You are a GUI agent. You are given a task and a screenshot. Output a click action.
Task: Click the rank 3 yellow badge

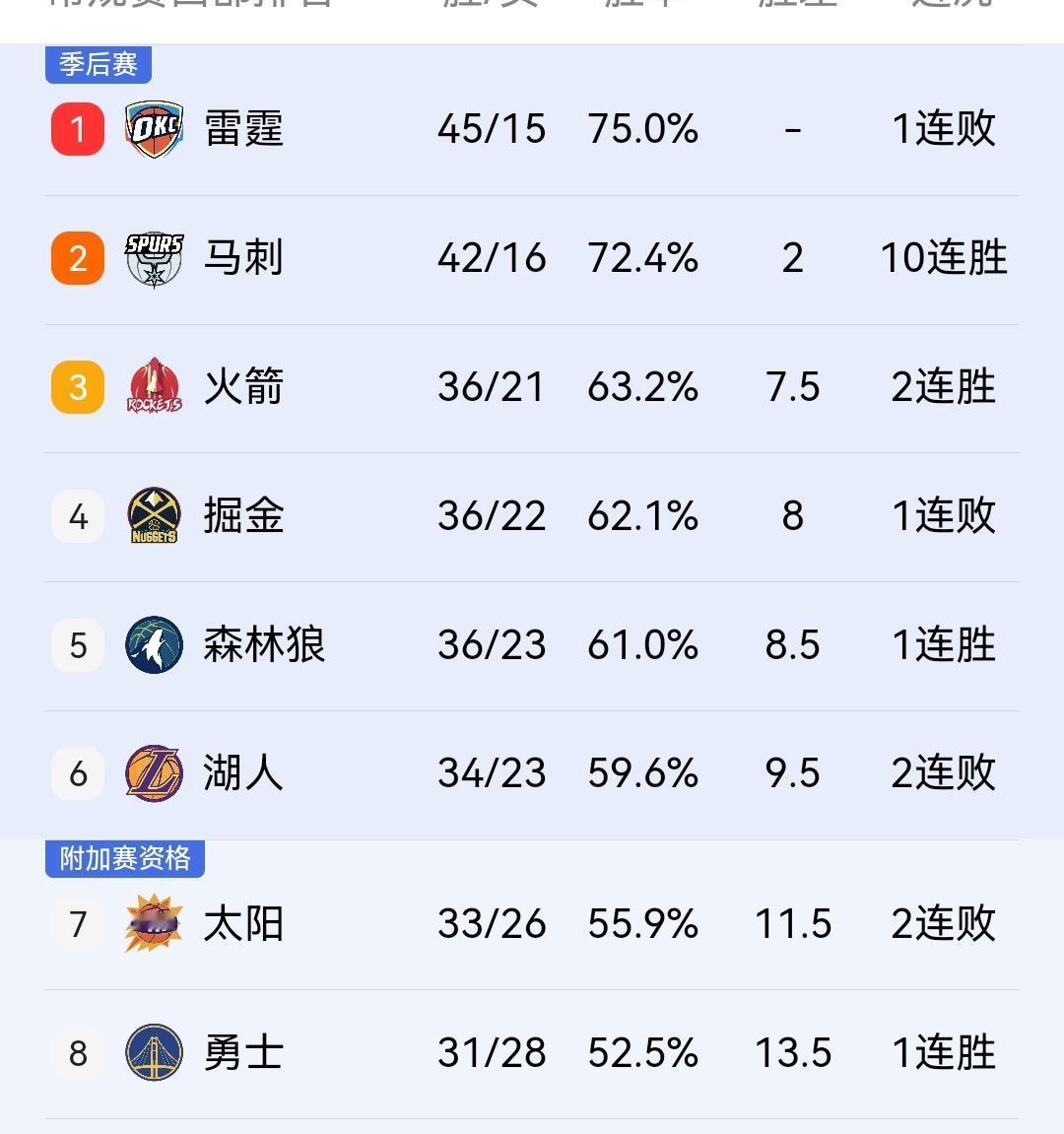(78, 386)
